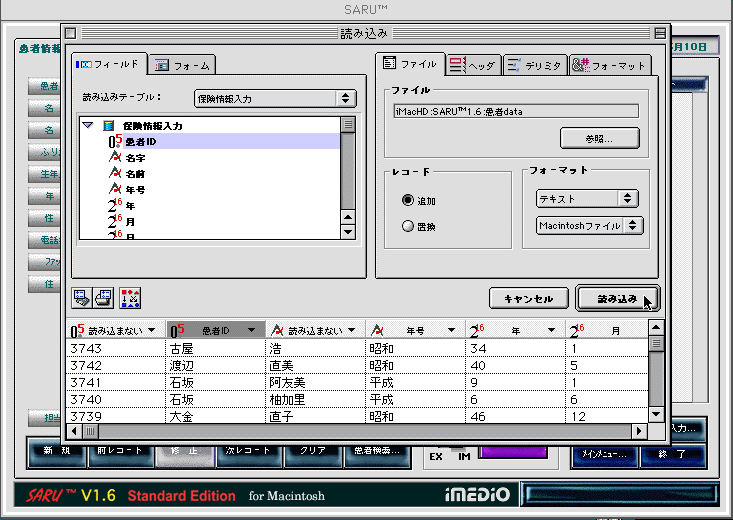Click the フィールド tab icon

point(83,64)
